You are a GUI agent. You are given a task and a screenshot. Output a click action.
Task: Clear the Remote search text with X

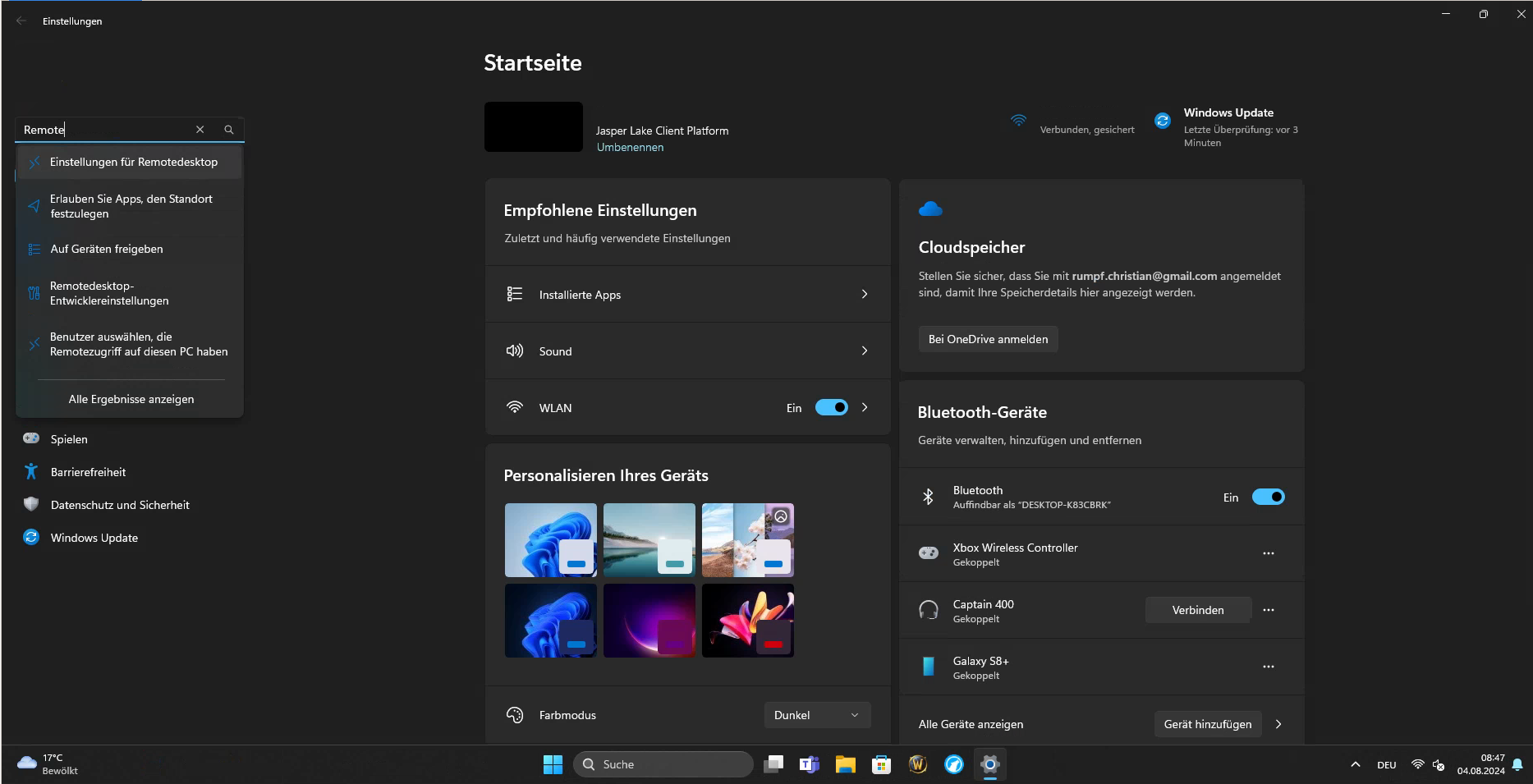tap(200, 130)
